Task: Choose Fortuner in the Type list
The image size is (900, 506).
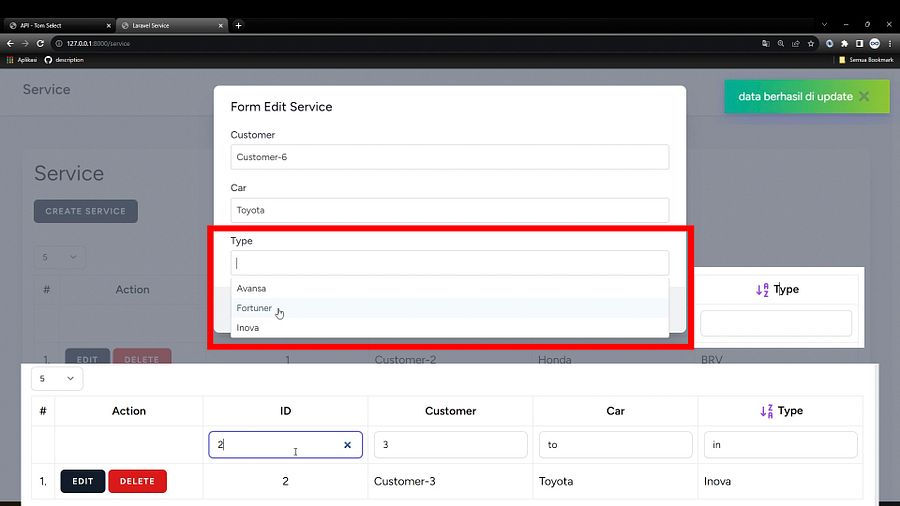Action: [x=449, y=308]
